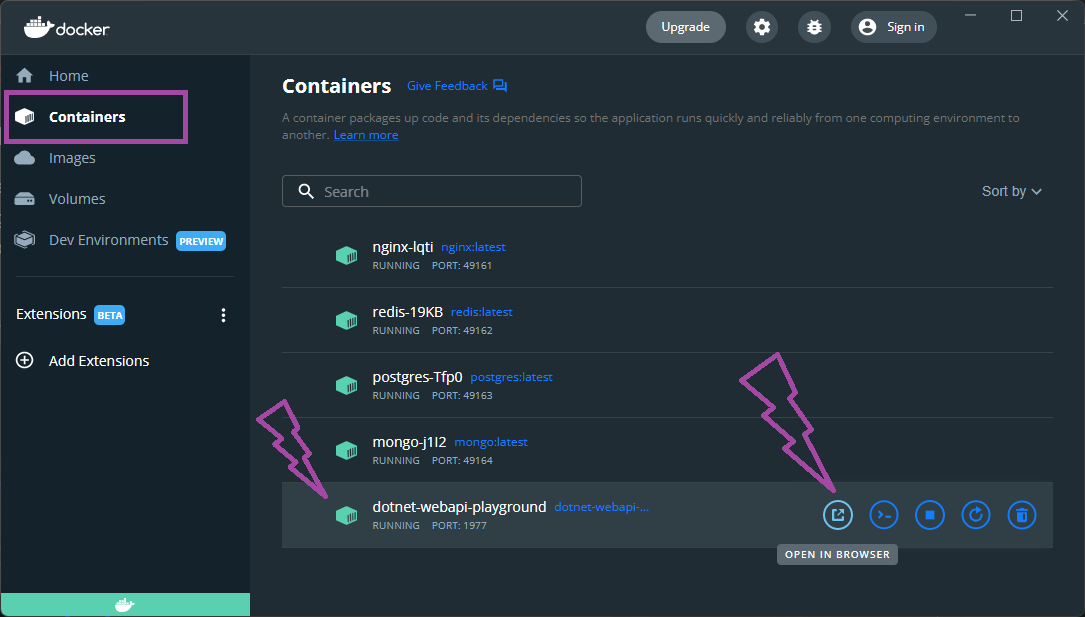Image resolution: width=1085 pixels, height=617 pixels.
Task: Click the Containers page heading
Action: tap(337, 86)
